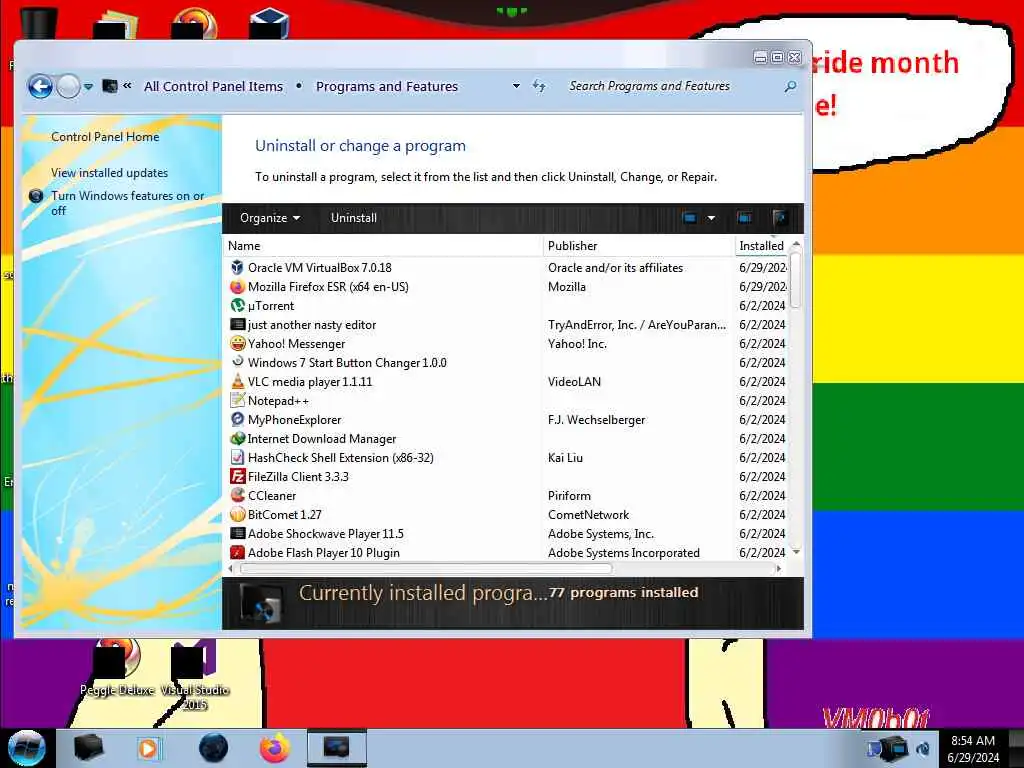Go back with the Back arrow button

40,86
